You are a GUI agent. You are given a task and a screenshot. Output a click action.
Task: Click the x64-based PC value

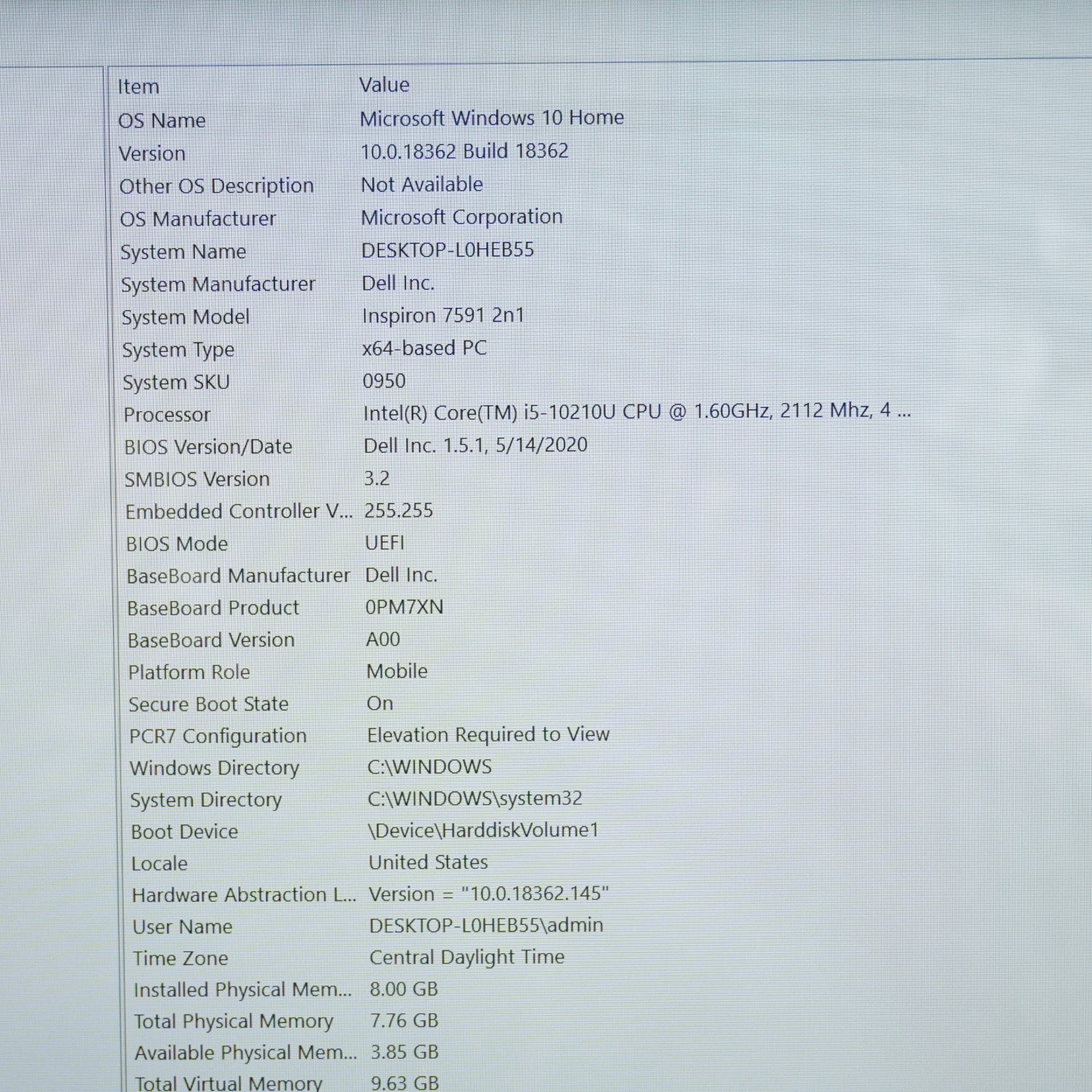pyautogui.click(x=424, y=348)
